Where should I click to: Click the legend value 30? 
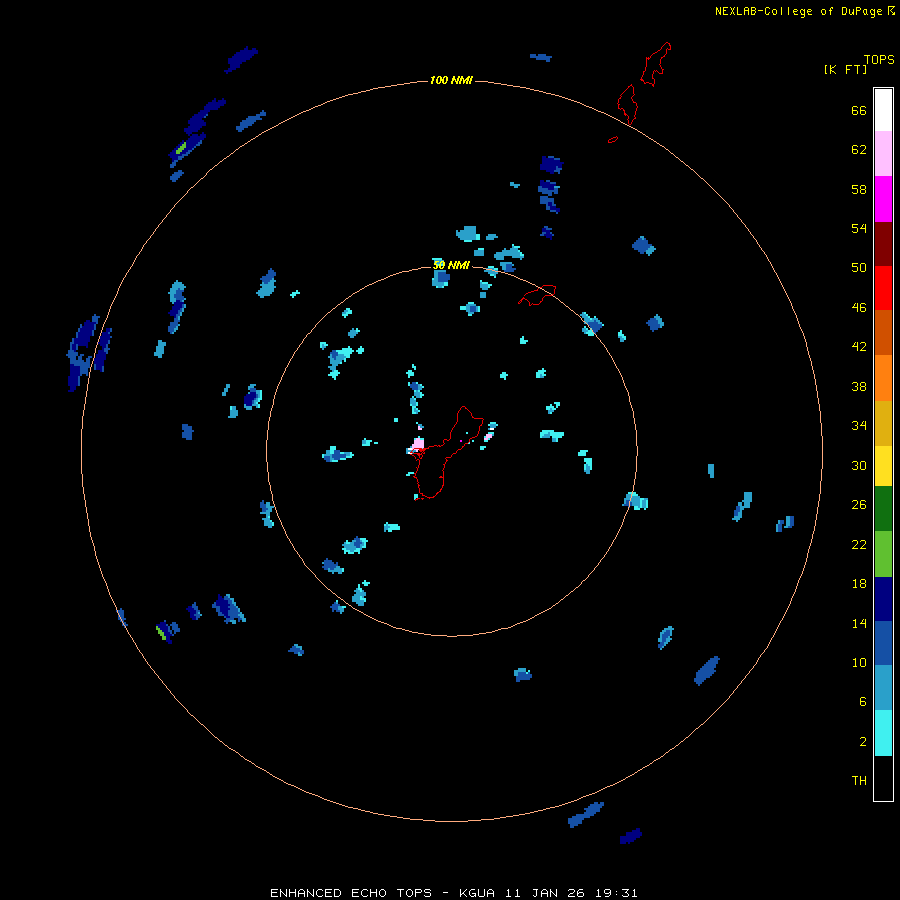[859, 465]
